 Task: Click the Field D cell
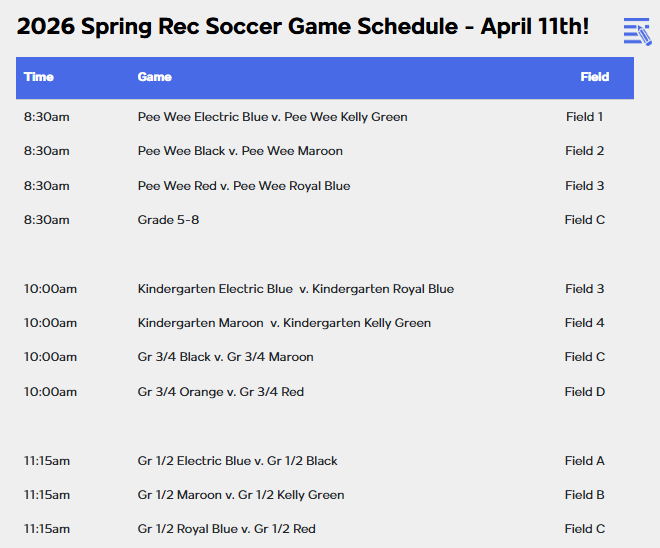click(x=584, y=392)
